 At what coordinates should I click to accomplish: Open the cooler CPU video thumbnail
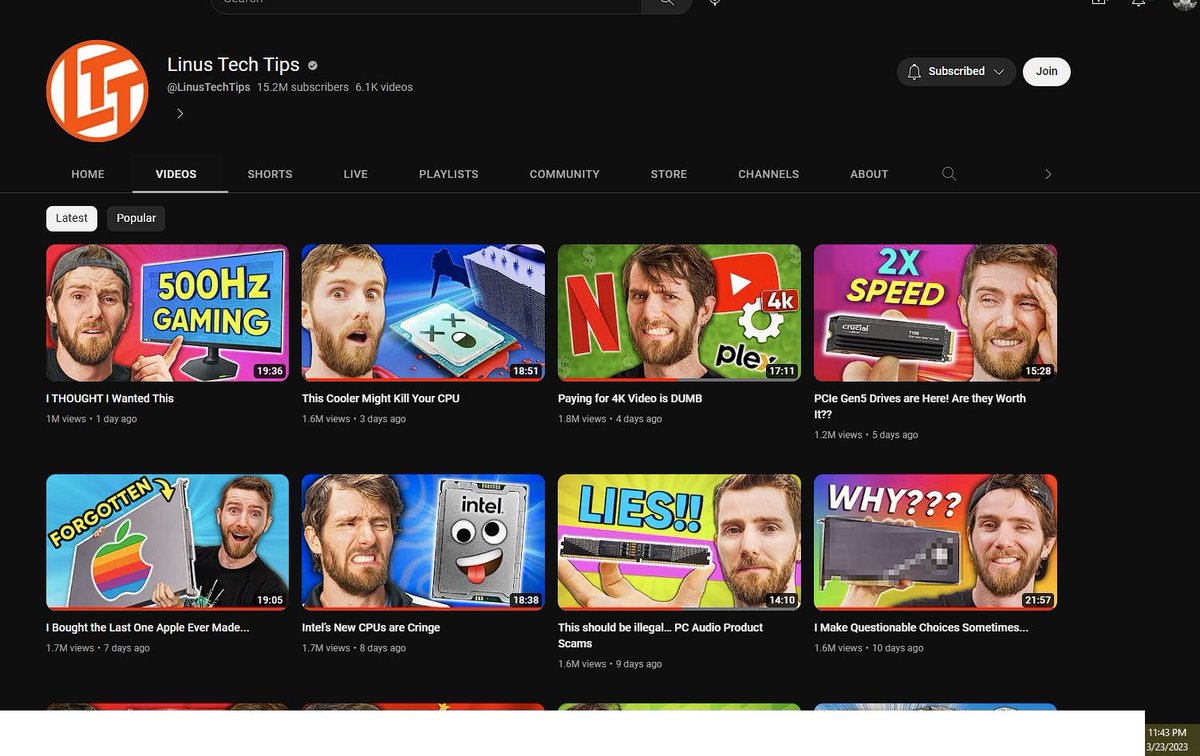click(x=423, y=313)
